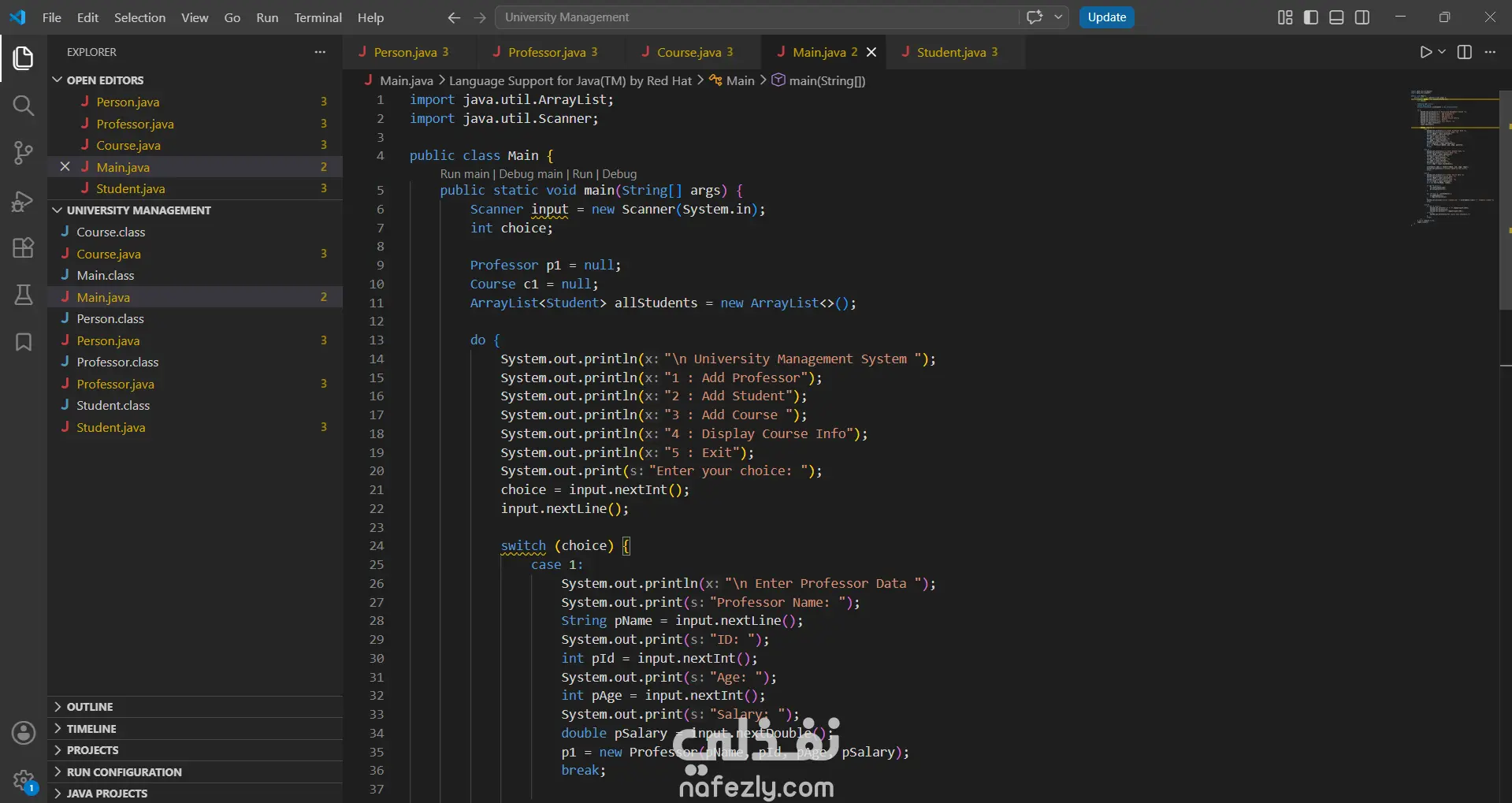Open the Selection menu

(x=139, y=17)
